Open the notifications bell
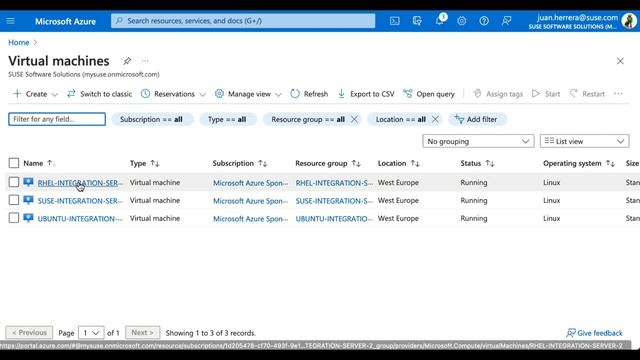 tap(440, 21)
